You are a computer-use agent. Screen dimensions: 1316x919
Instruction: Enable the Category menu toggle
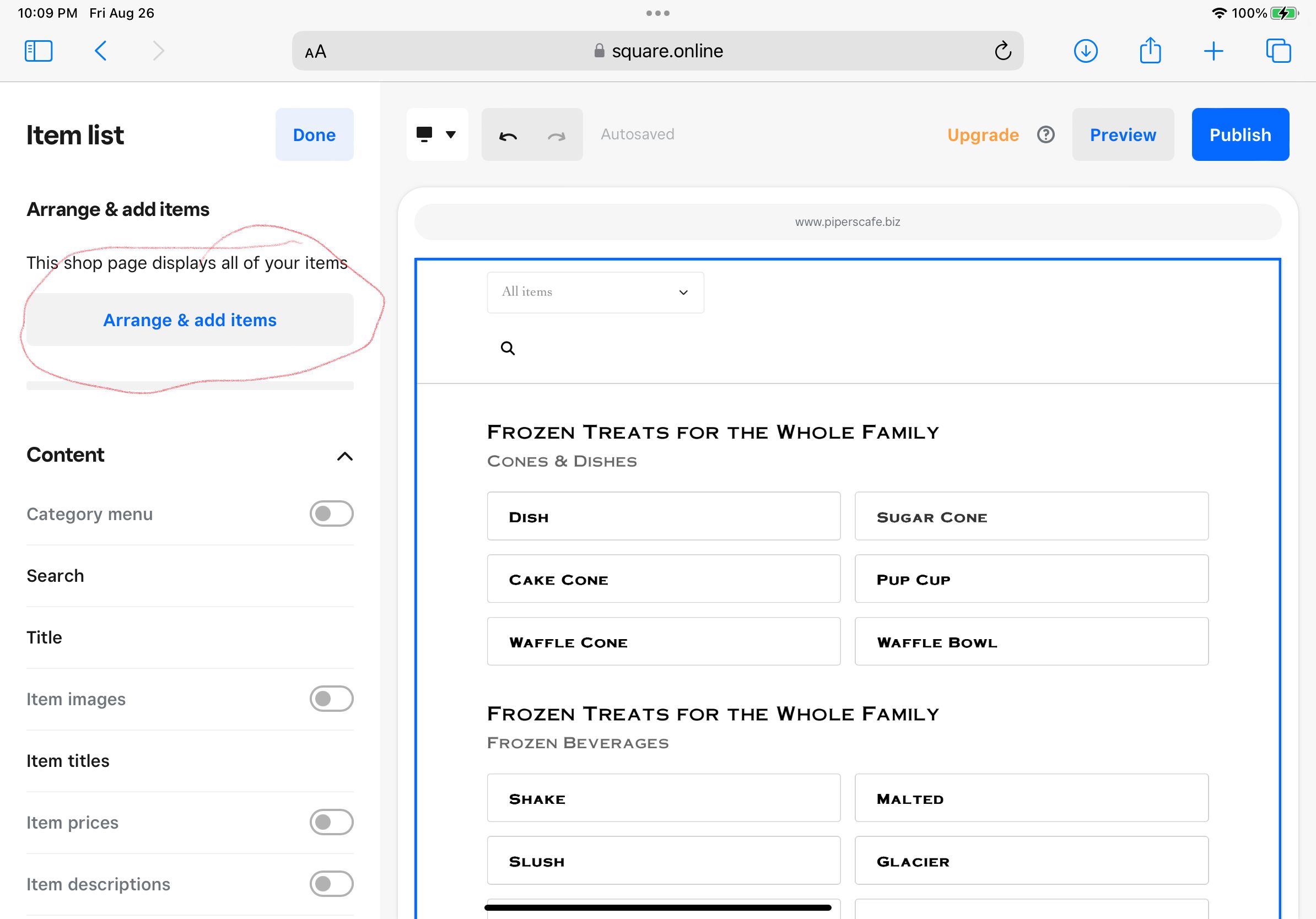point(331,513)
